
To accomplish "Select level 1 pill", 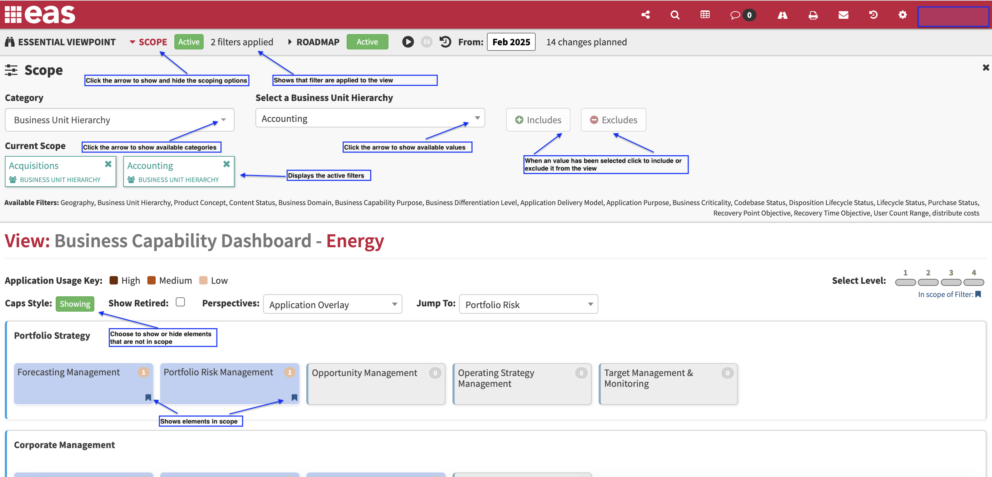I will [x=905, y=282].
